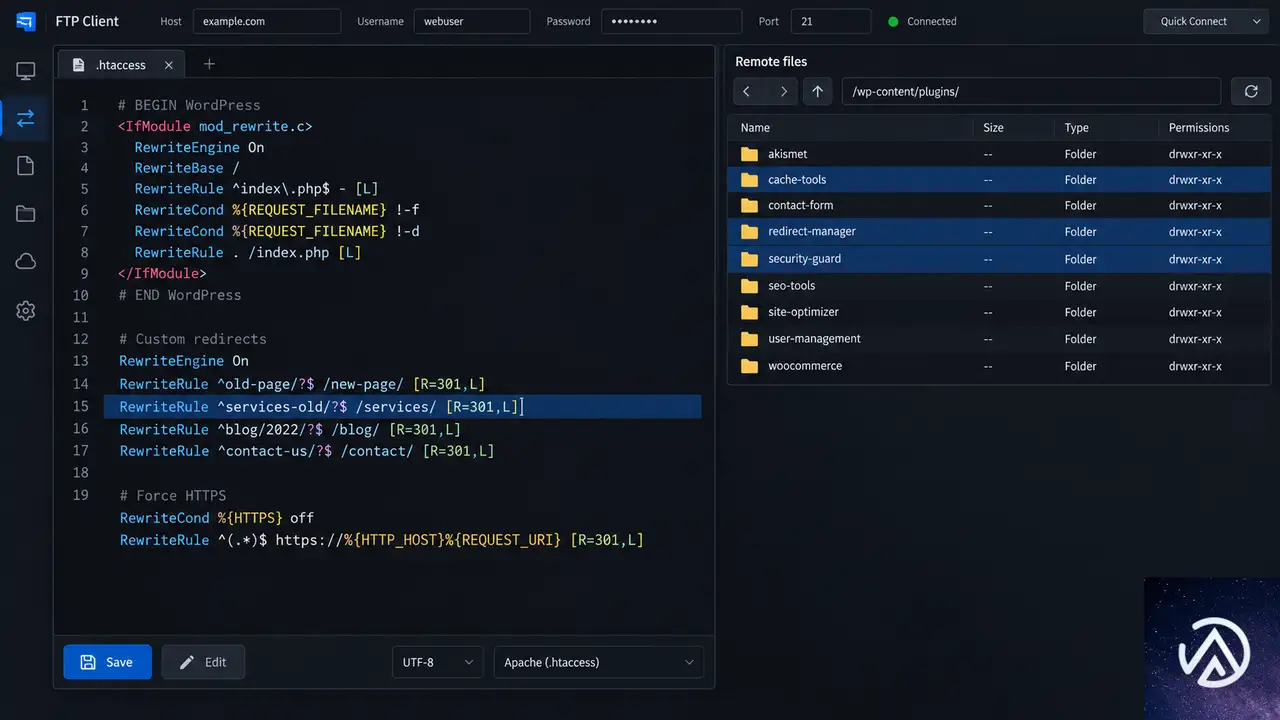This screenshot has height=720, width=1280.
Task: Select the user-management folder row
Action: [999, 339]
